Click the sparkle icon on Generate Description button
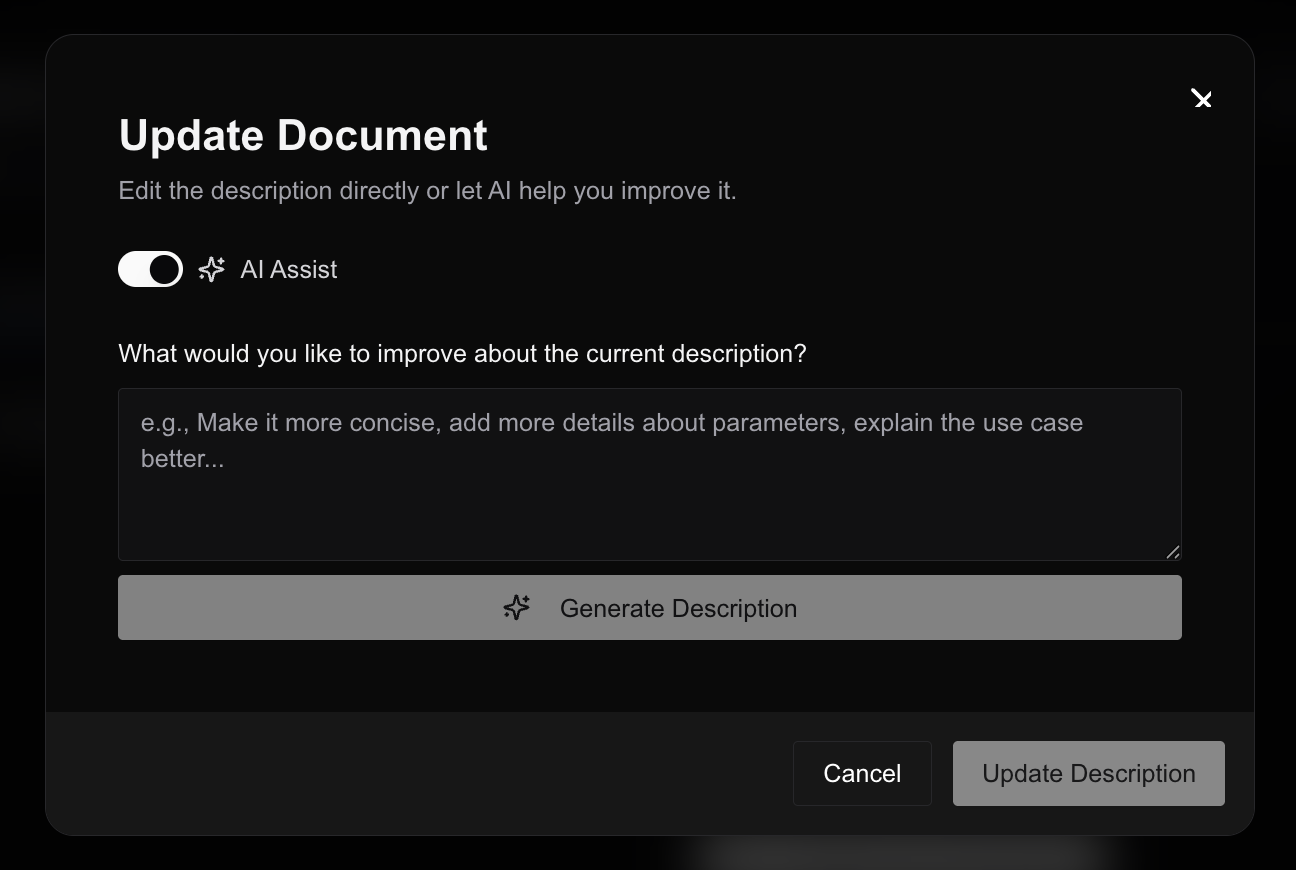Viewport: 1296px width, 870px height. pyautogui.click(x=516, y=607)
